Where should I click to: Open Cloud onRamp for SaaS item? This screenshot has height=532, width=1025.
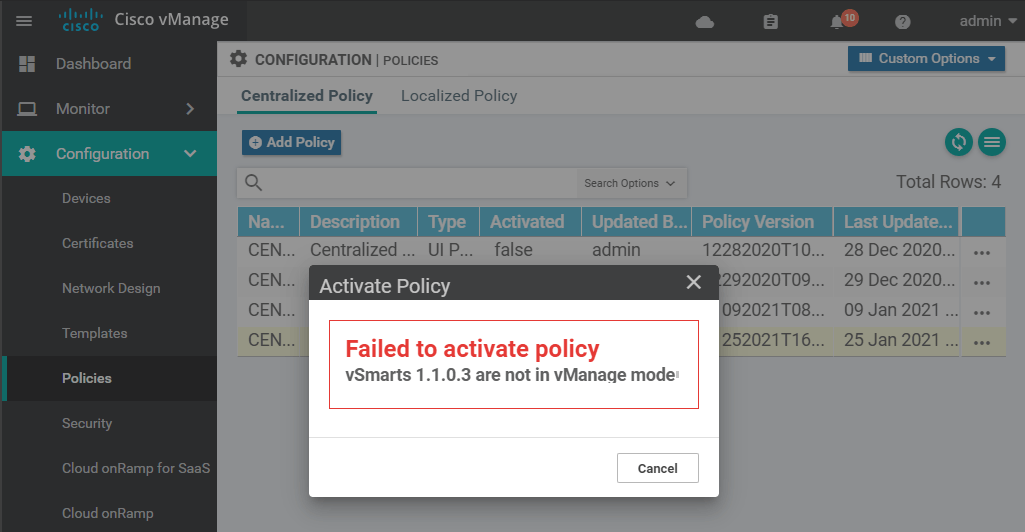(136, 468)
